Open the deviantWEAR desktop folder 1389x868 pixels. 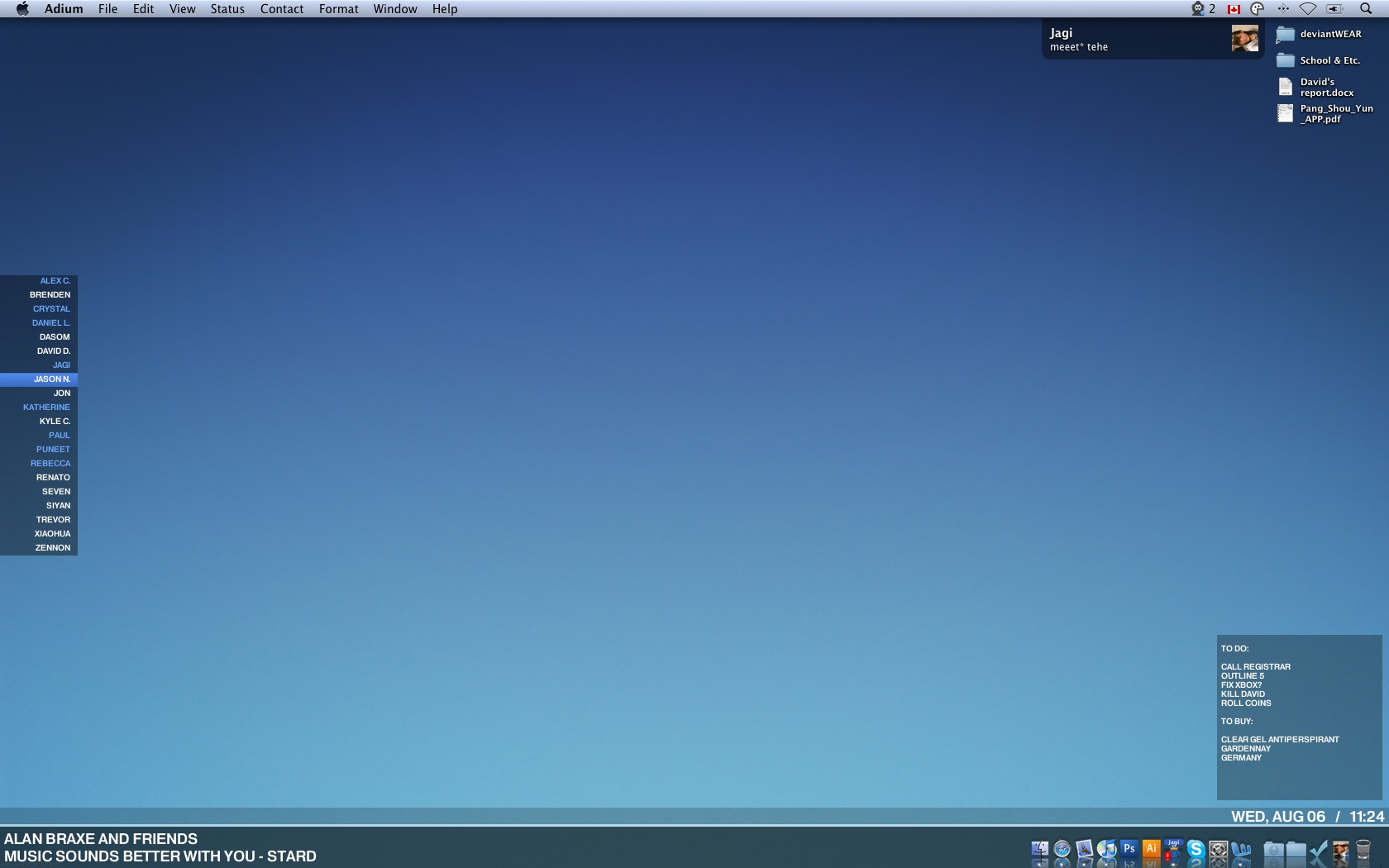(1320, 35)
